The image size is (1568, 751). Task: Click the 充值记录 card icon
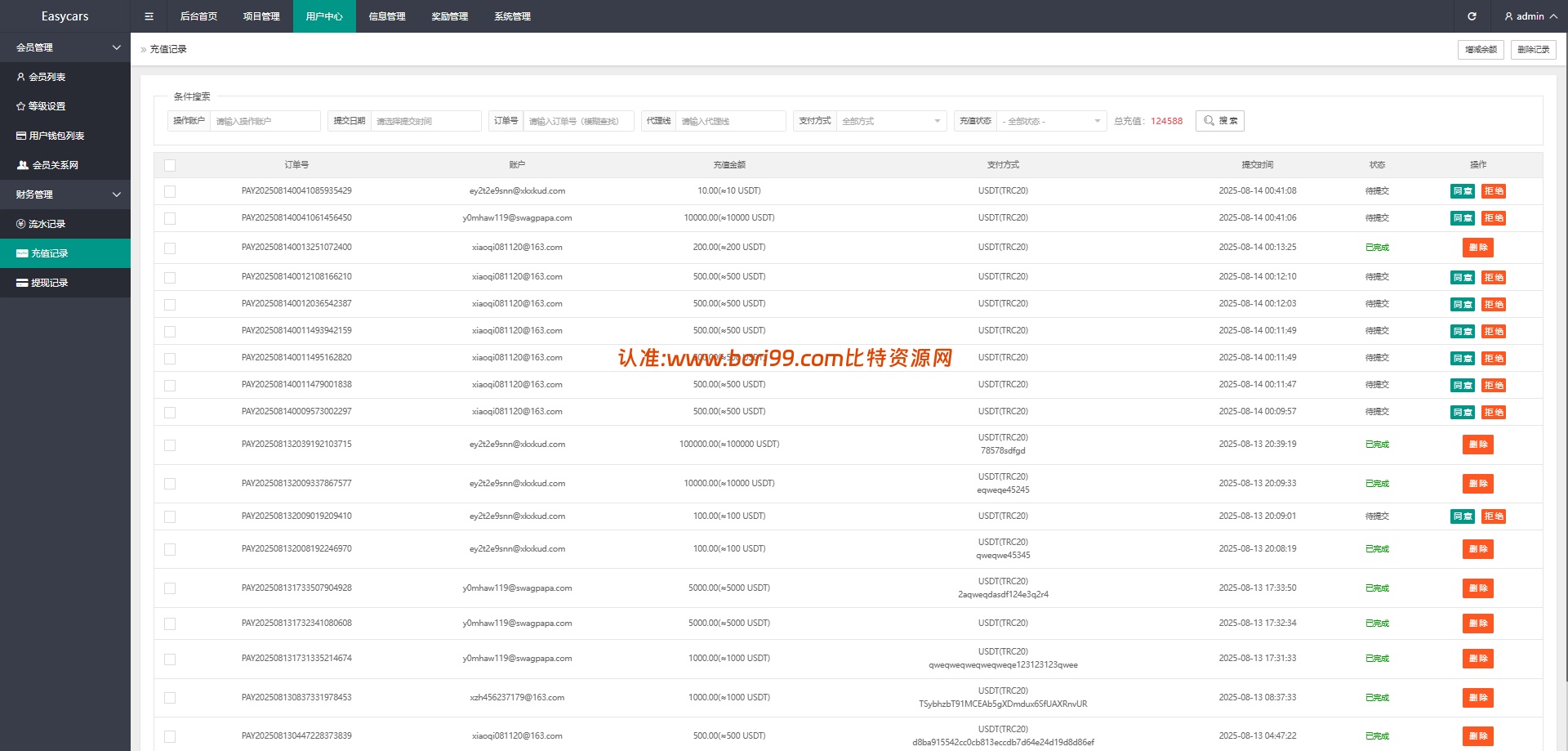point(22,253)
